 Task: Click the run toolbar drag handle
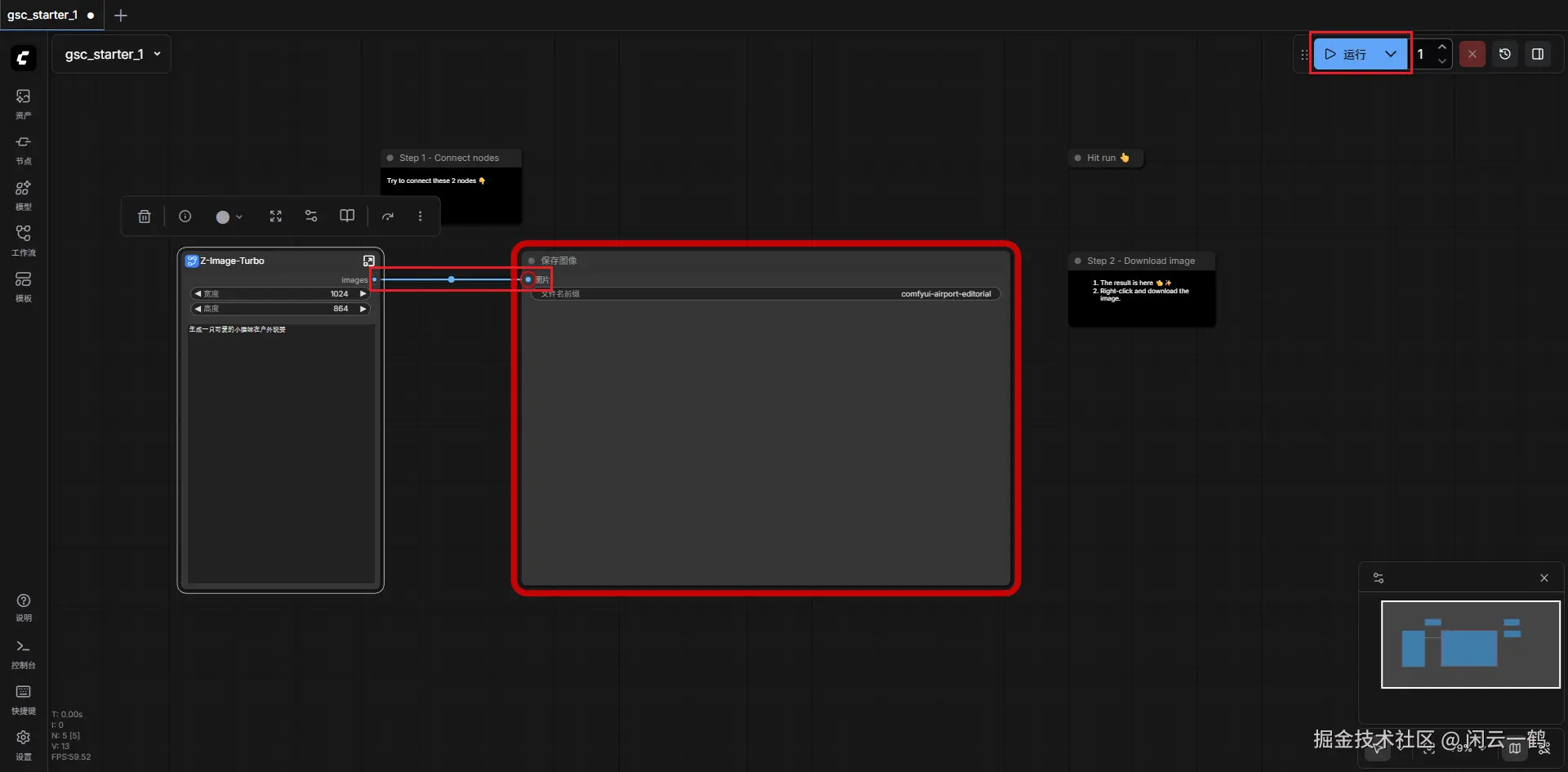(1303, 54)
